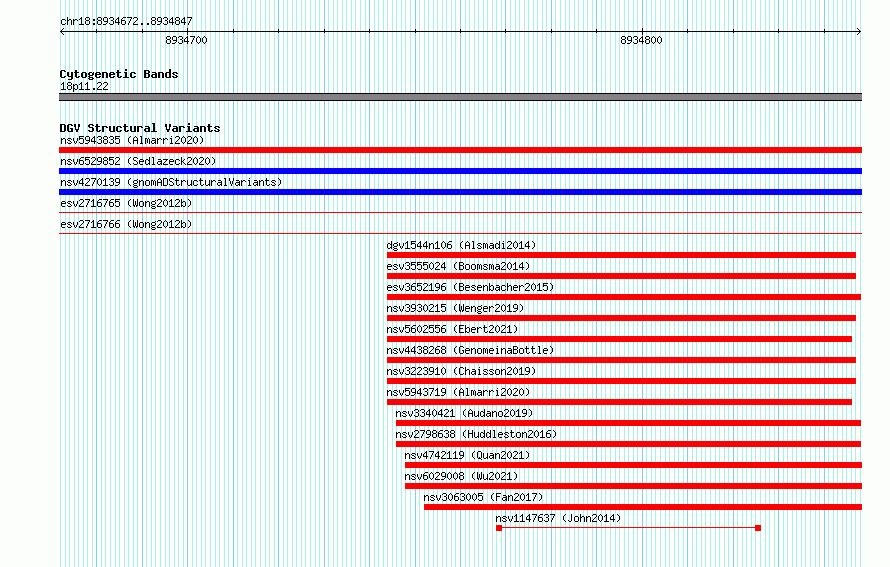Screen dimensions: 890x567
Task: Click the left arrow on the ruler
Action: click(x=62, y=32)
